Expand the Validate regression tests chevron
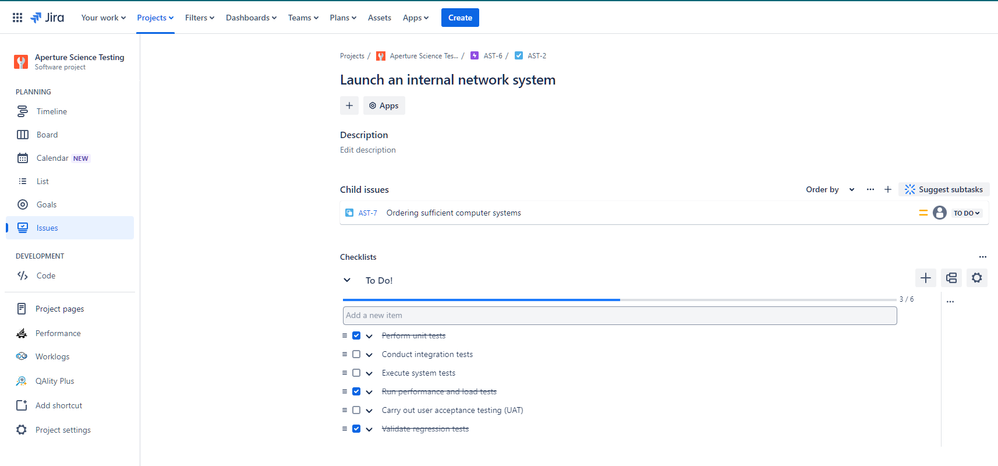The image size is (998, 466). pos(369,430)
